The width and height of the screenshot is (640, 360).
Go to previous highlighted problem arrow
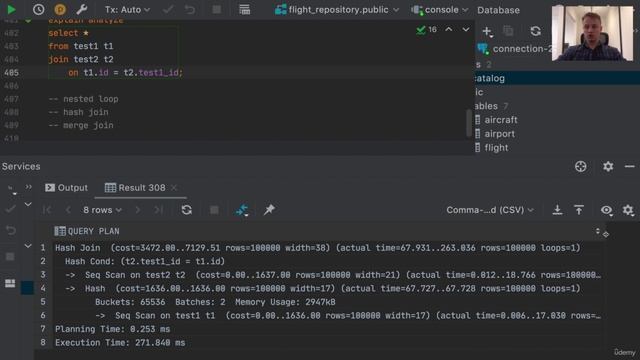[x=449, y=29]
